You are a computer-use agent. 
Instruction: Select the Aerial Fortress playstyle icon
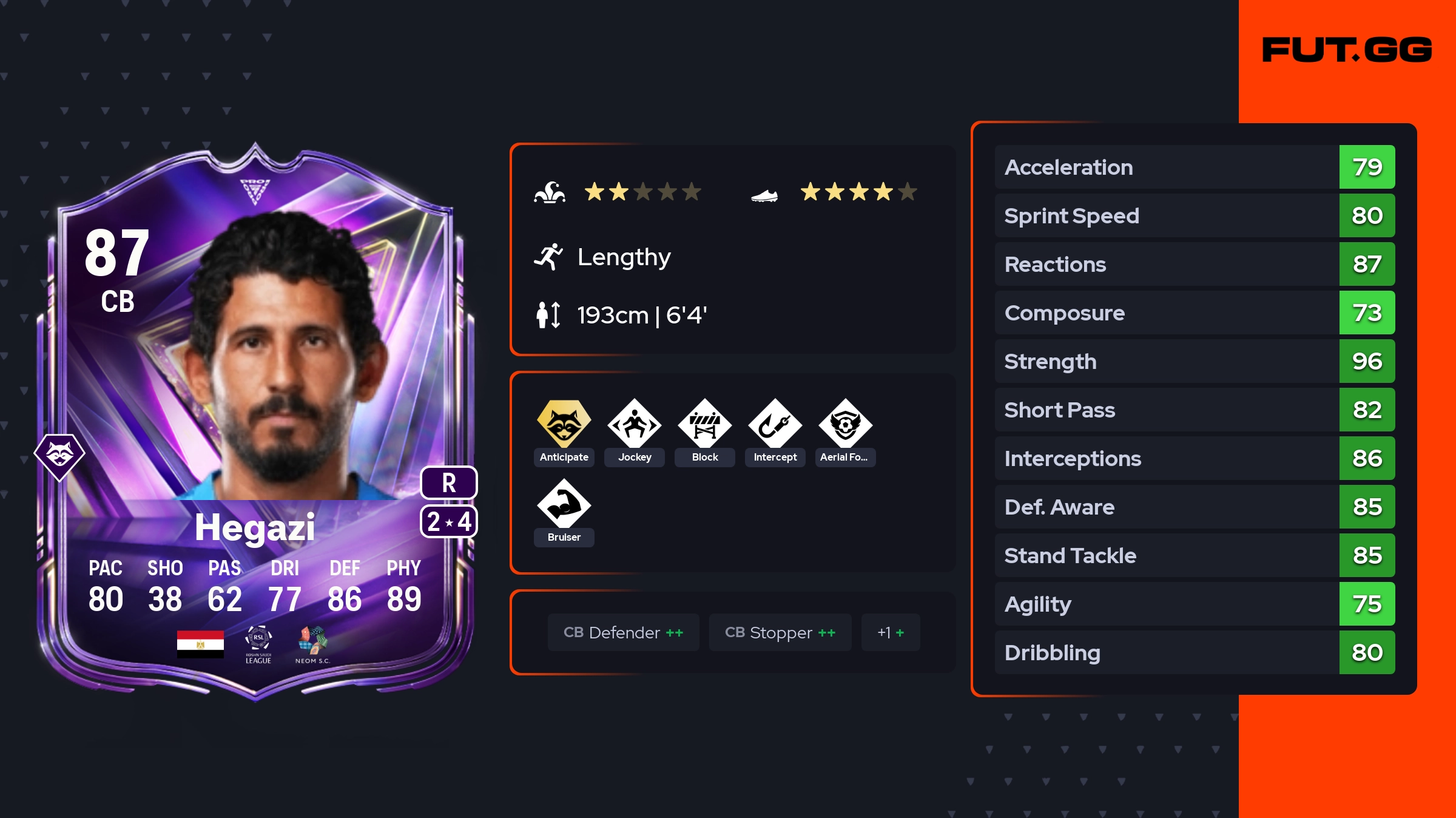(846, 424)
